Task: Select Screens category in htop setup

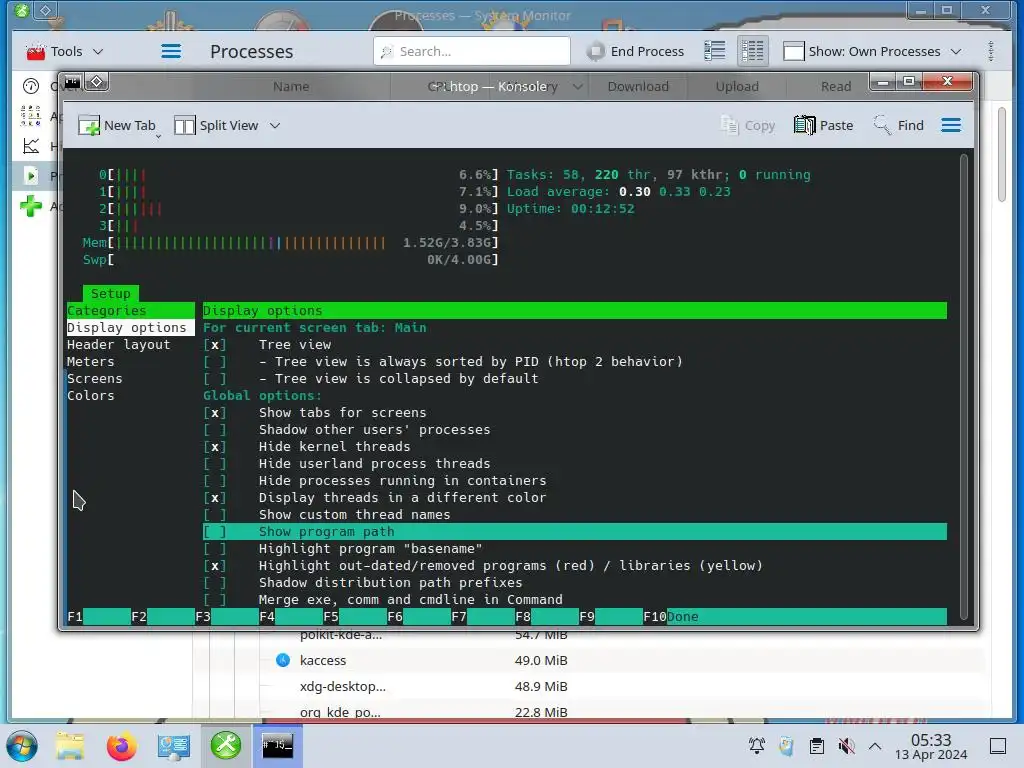Action: (x=94, y=379)
